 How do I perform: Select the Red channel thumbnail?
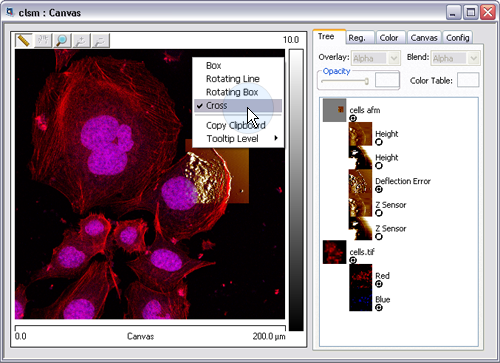click(x=360, y=276)
